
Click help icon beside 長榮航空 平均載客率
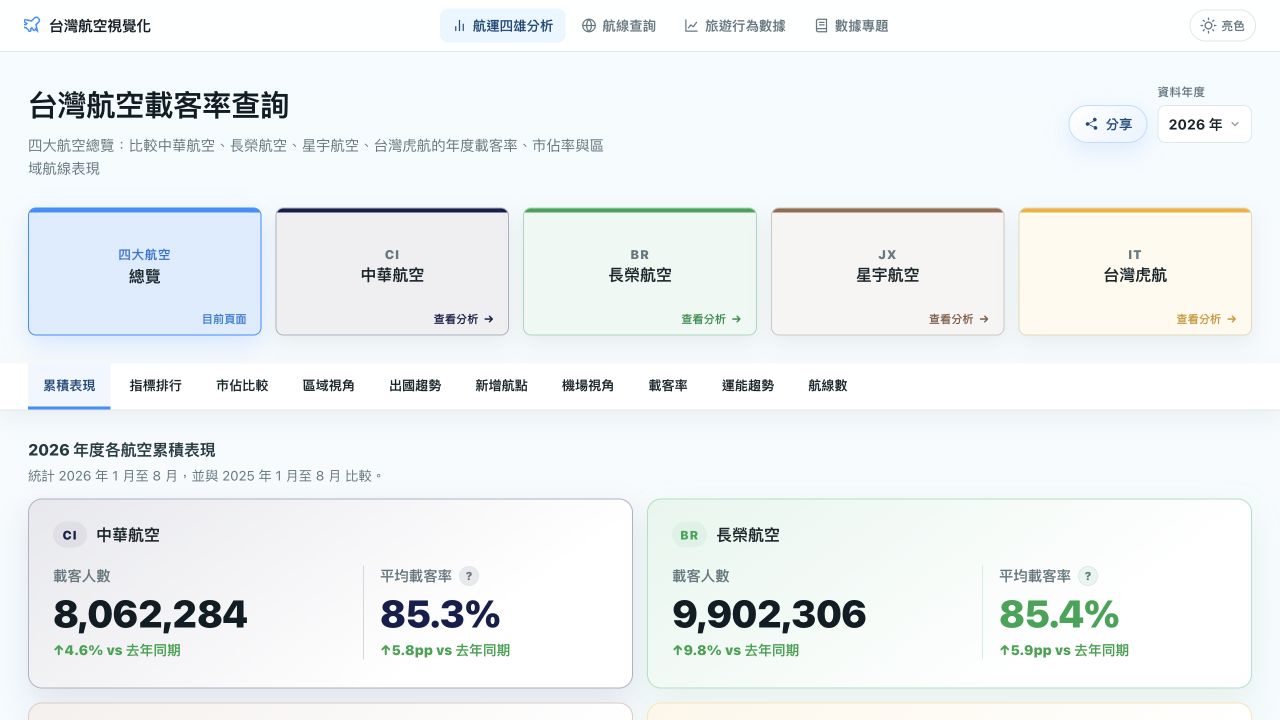tap(1088, 576)
